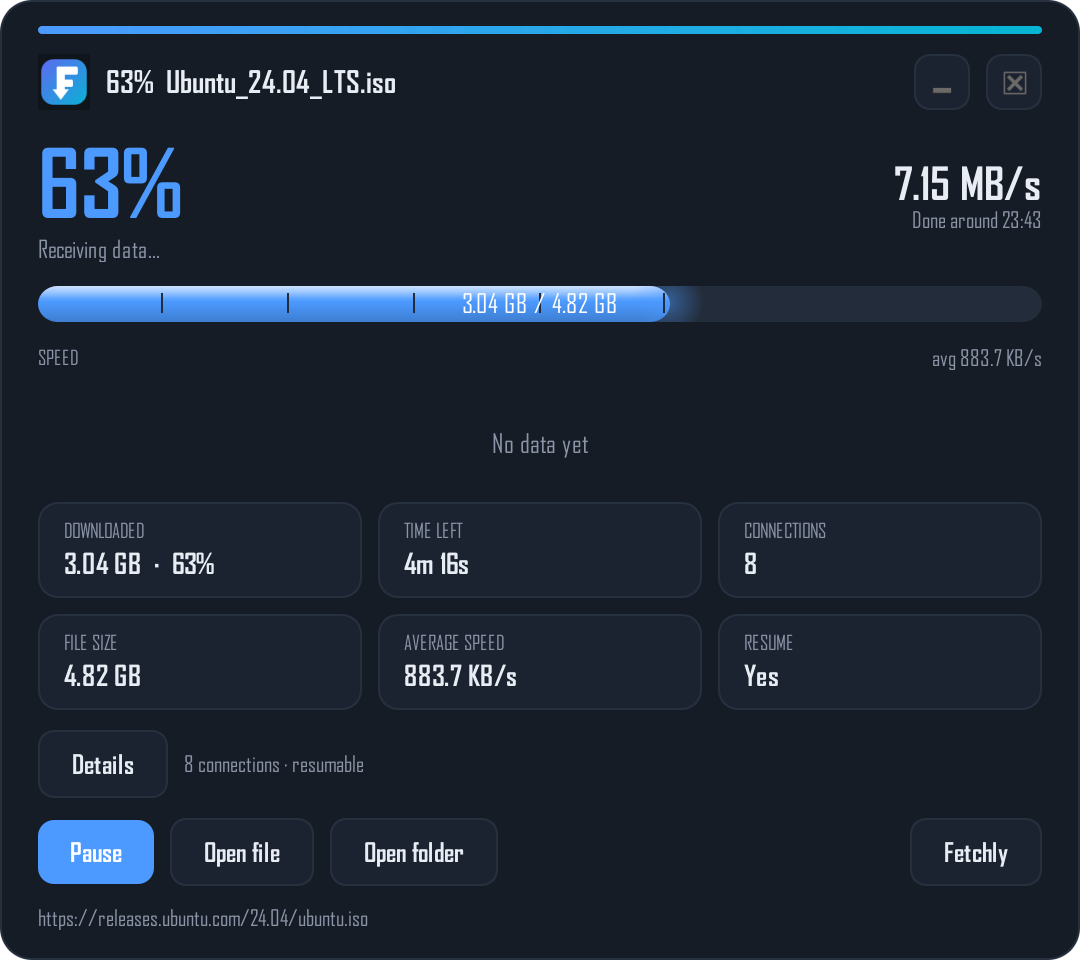This screenshot has width=1080, height=960.
Task: Click the Connections 8 stat card
Action: pos(880,550)
